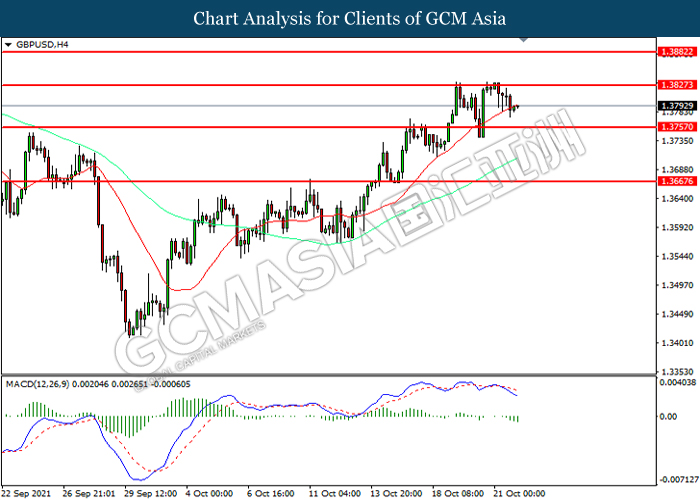Viewport: 700px width, 500px height.
Task: Click the 1.35920 price axis value
Action: pos(677,228)
